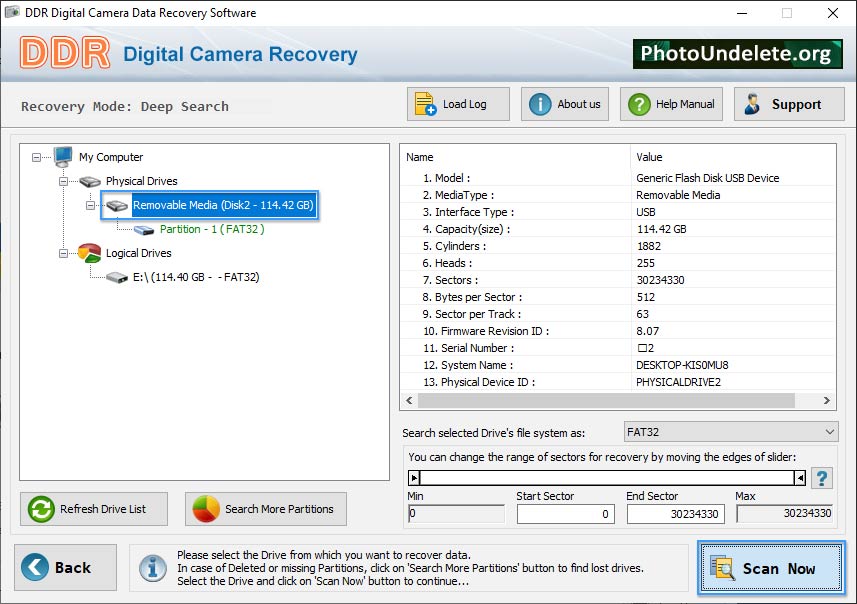Click the blue info icon on About us

tap(540, 104)
